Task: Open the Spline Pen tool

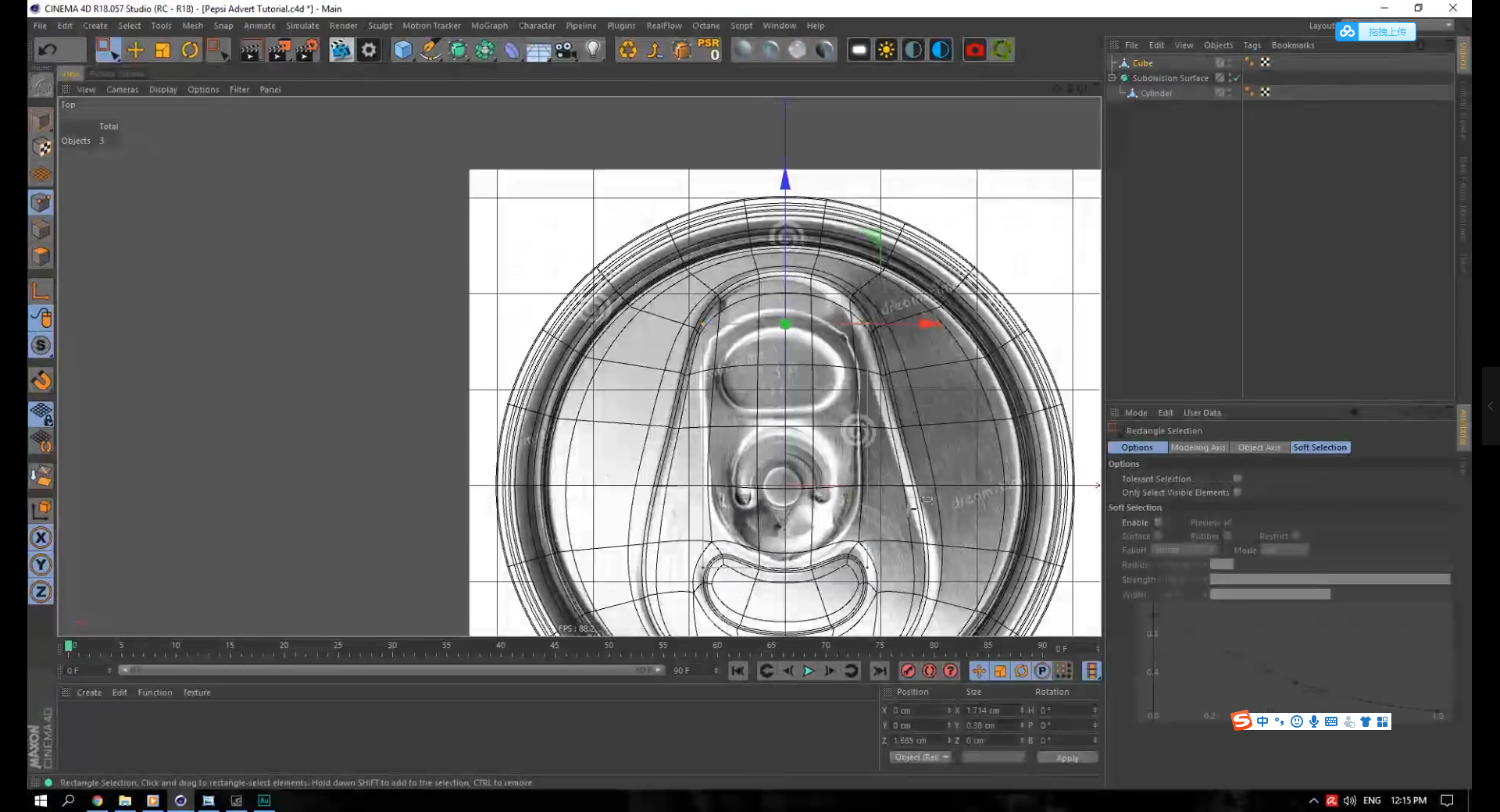Action: point(430,50)
